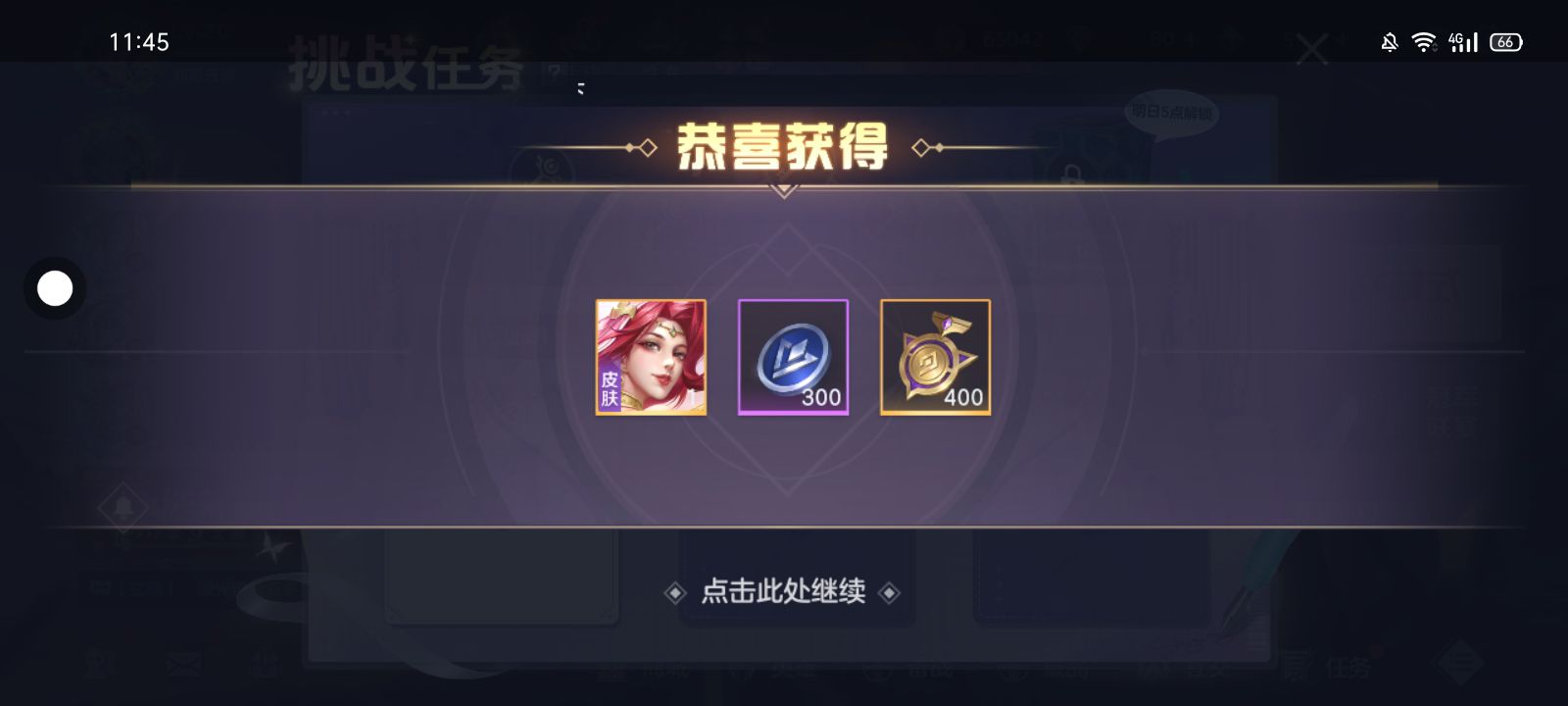The width and height of the screenshot is (1568, 706).
Task: Tap the diamond ornament right of 点击此处继续
Action: [889, 592]
